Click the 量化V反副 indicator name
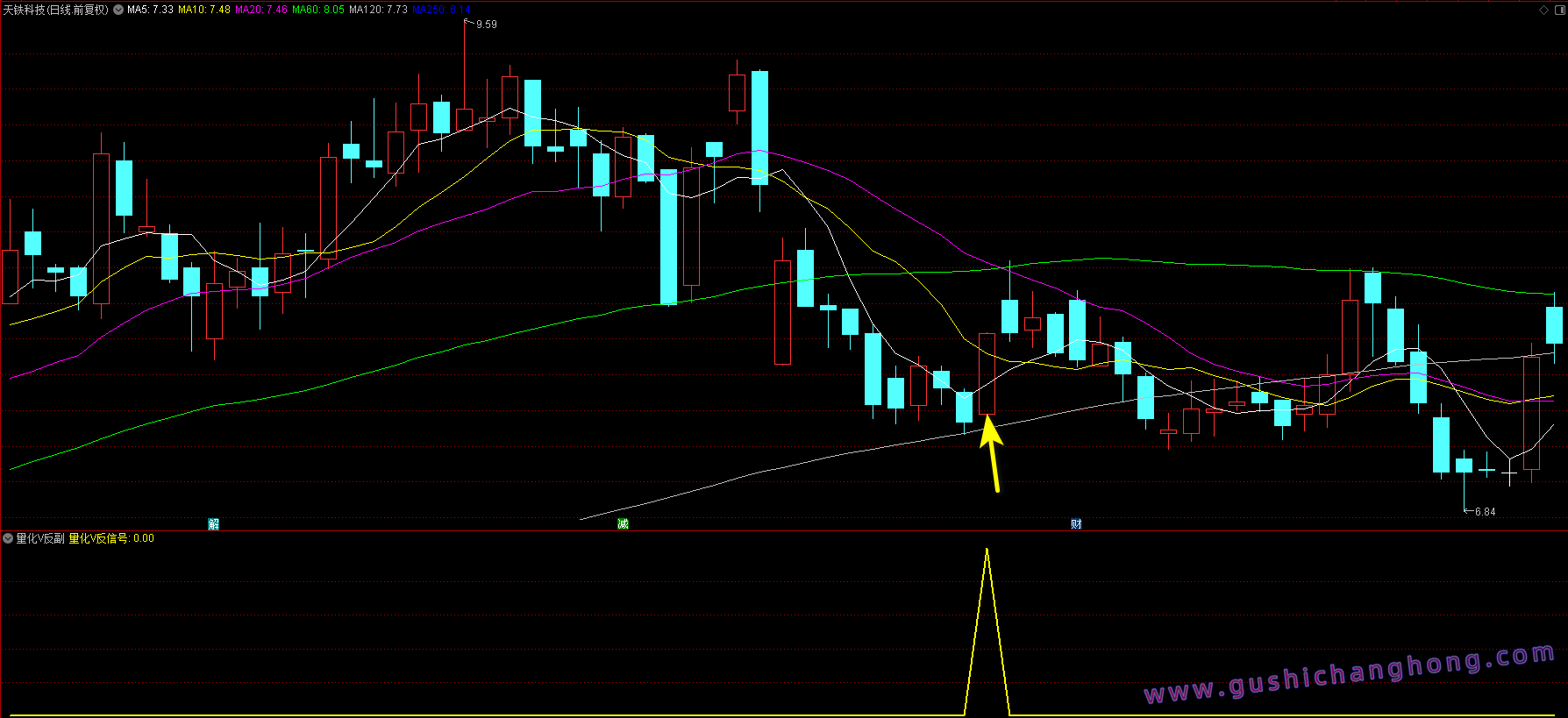Viewport: 1568px width, 718px height. point(40,538)
